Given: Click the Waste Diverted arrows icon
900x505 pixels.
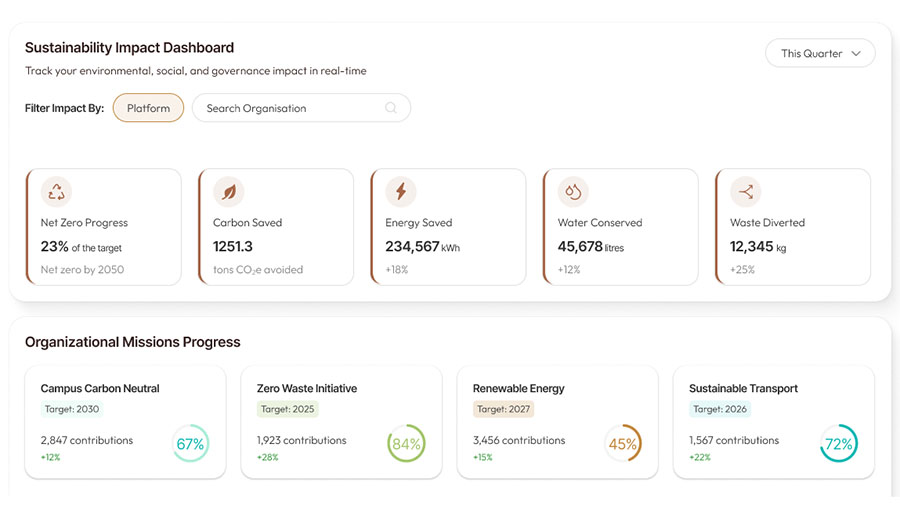Looking at the screenshot, I should [746, 192].
